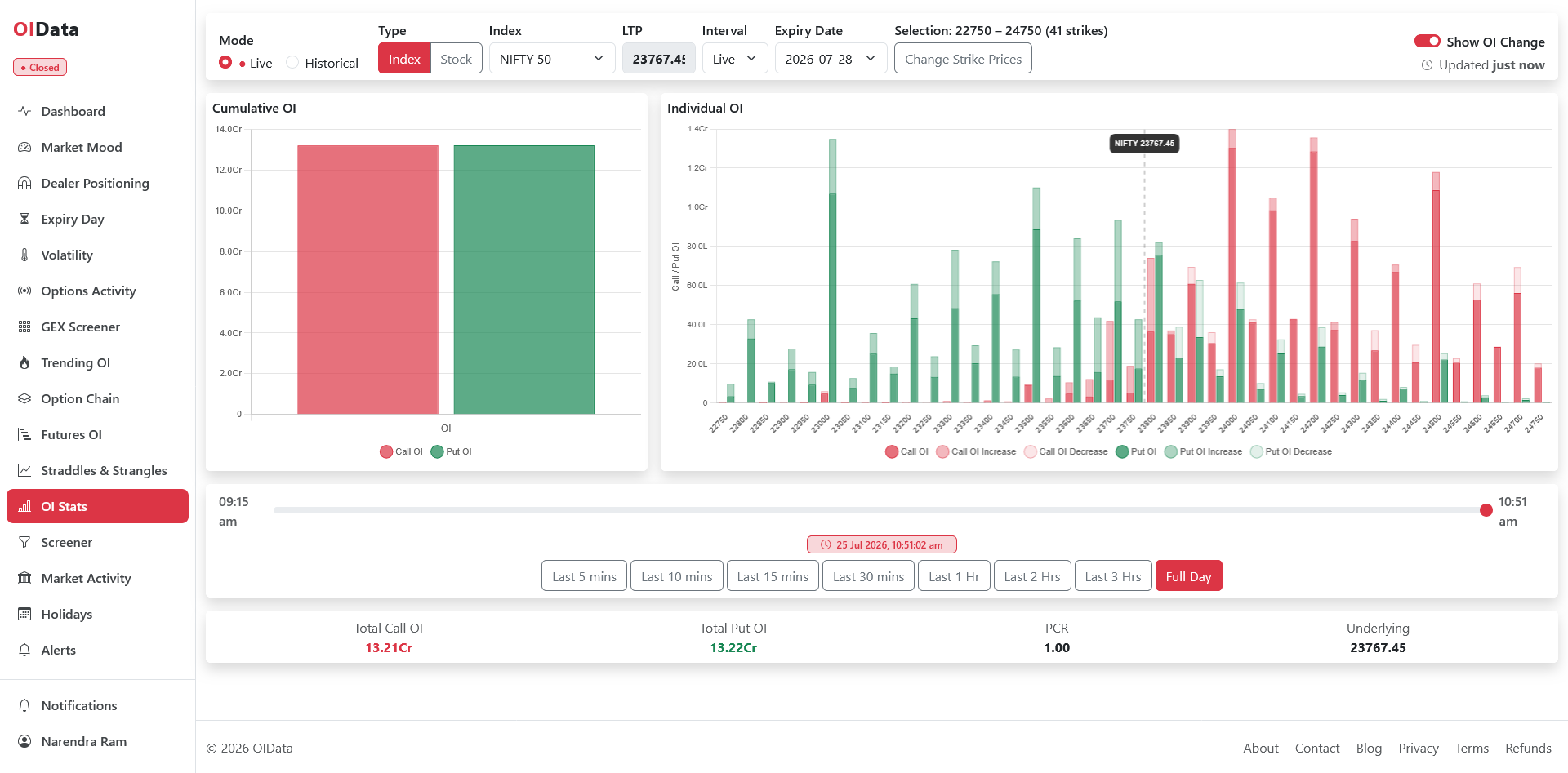Click the OI Stats bar-chart icon
Screen dimensions: 1568x773
[x=24, y=506]
